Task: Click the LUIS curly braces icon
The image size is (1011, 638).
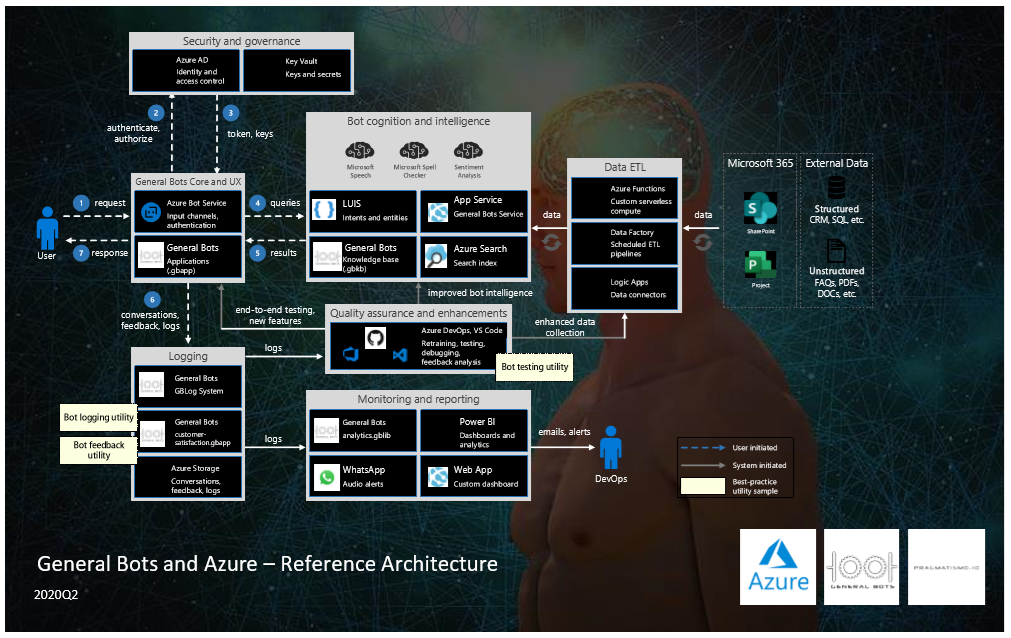Action: [x=324, y=211]
